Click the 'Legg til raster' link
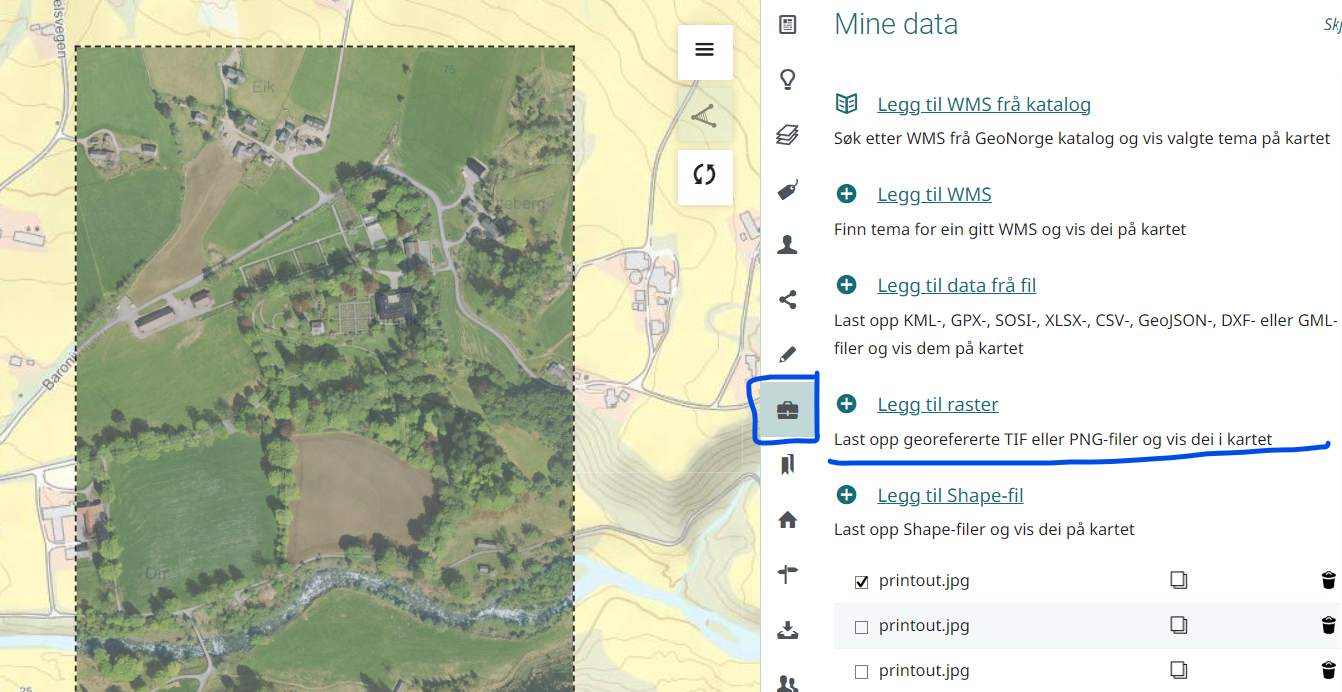Viewport: 1342px width, 692px height. [x=937, y=404]
